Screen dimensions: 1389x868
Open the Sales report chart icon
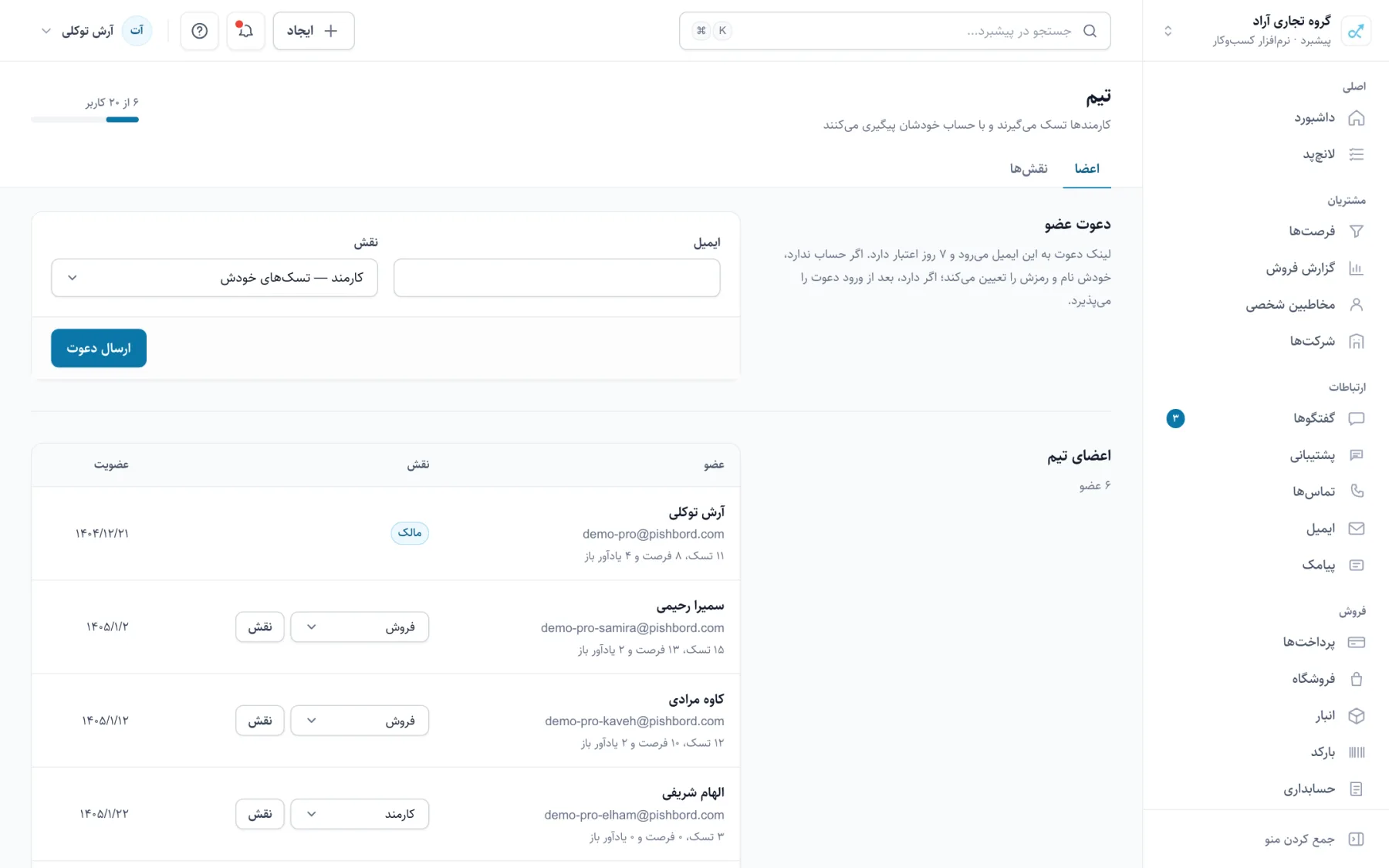pyautogui.click(x=1356, y=268)
